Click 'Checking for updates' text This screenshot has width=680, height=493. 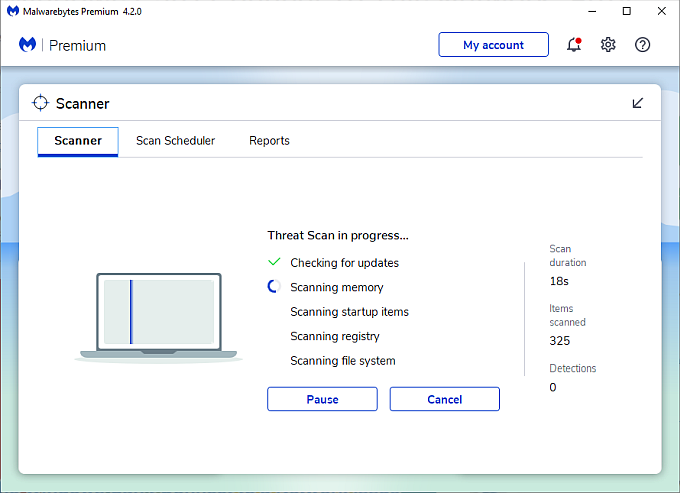point(344,263)
